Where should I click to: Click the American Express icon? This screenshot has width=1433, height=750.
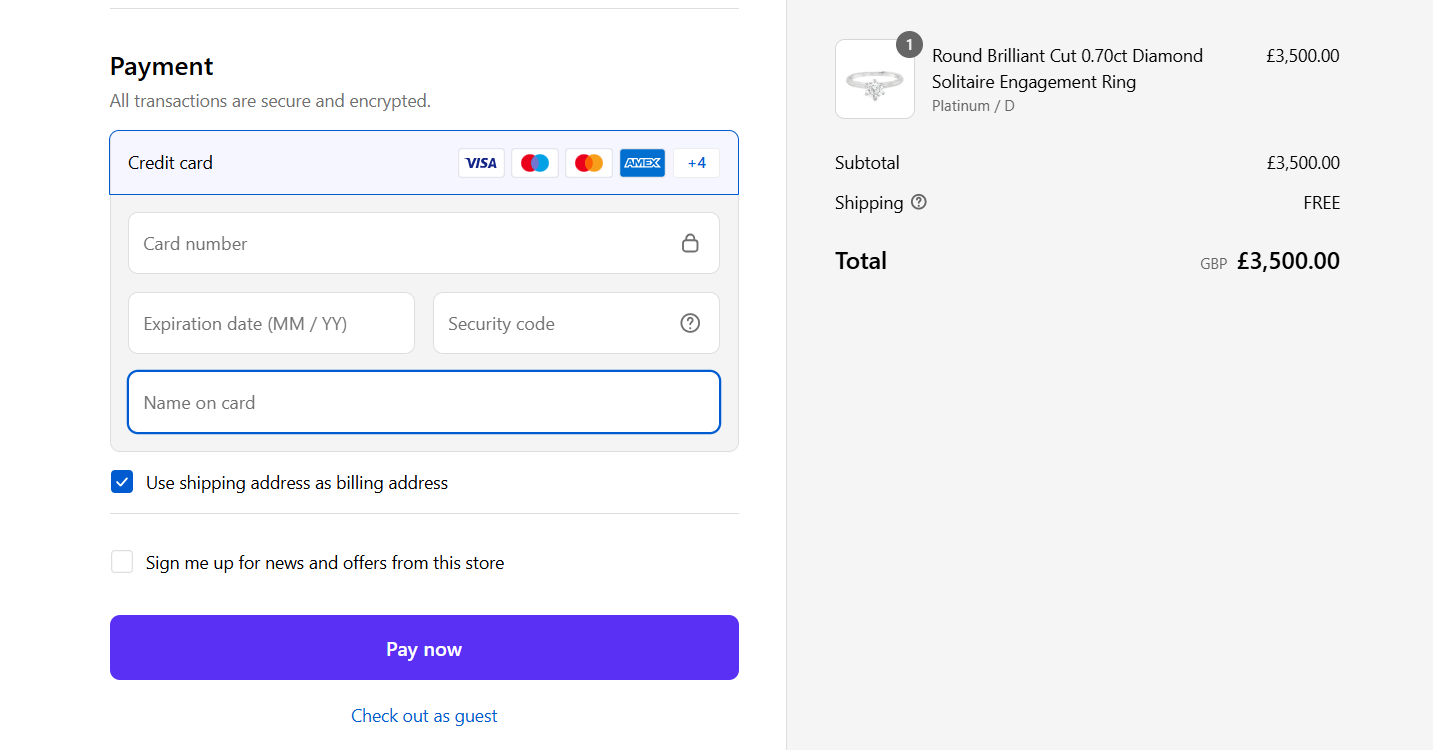(642, 163)
